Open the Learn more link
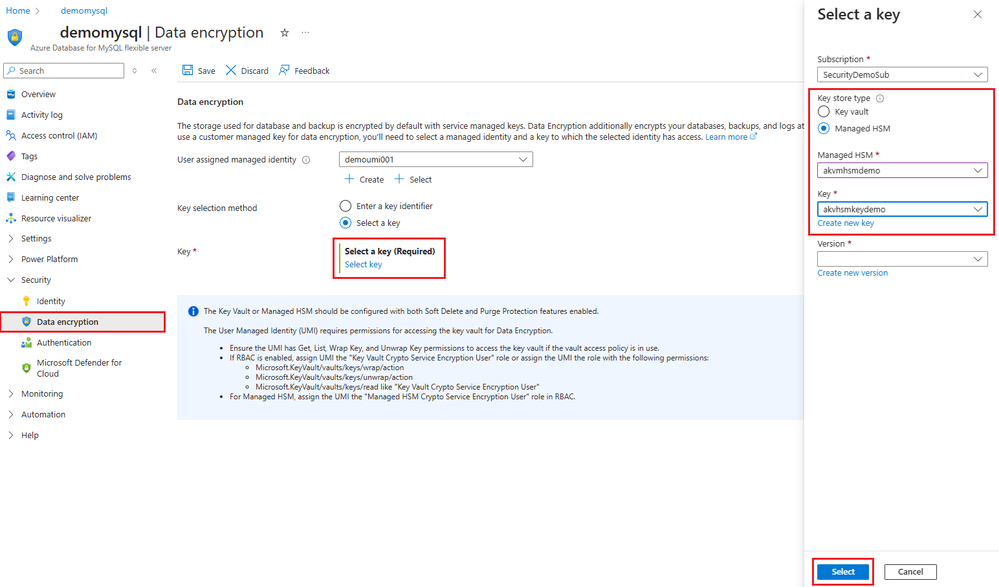999x587 pixels. (x=731, y=137)
